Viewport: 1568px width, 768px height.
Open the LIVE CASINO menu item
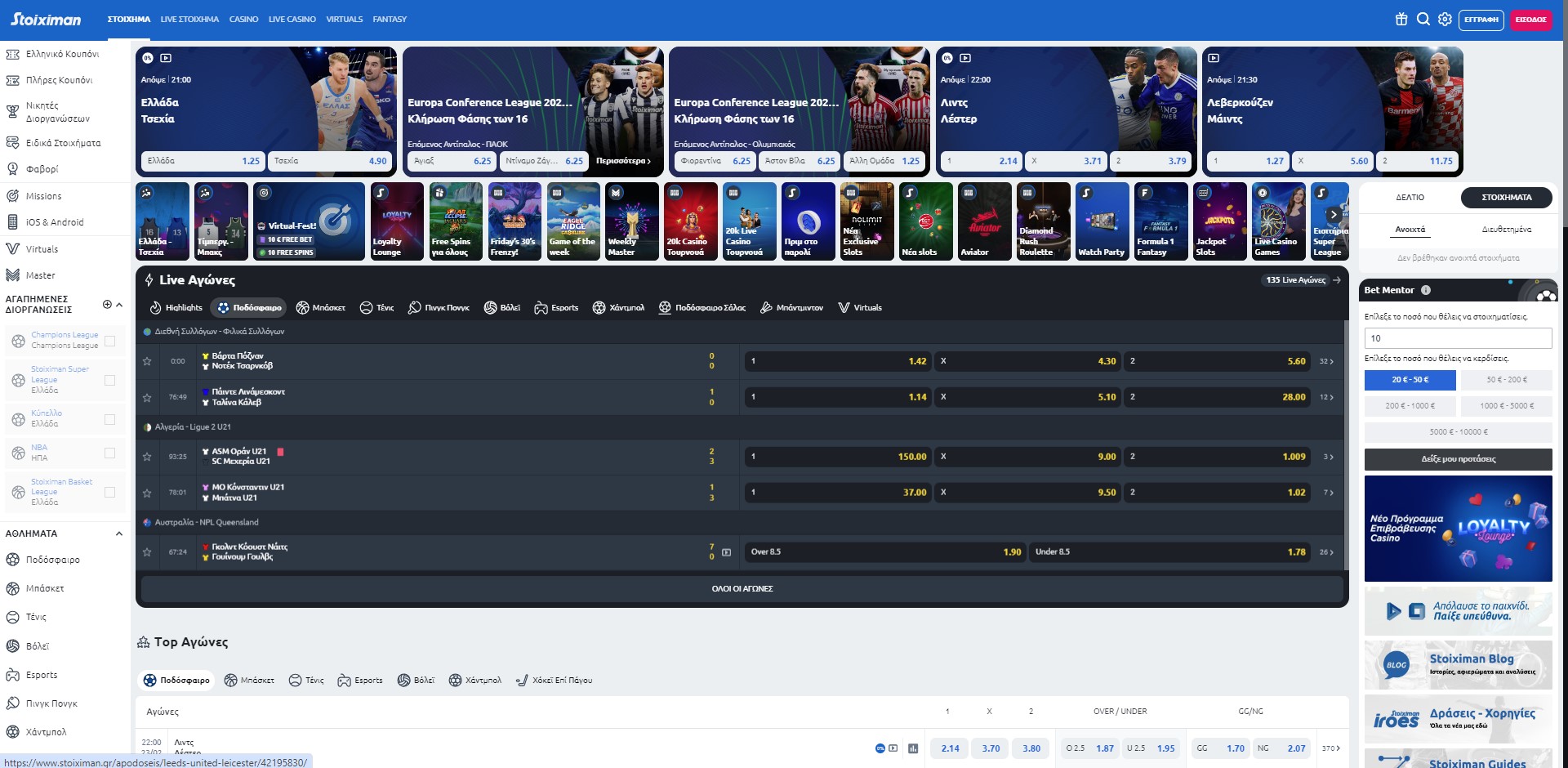pos(292,19)
